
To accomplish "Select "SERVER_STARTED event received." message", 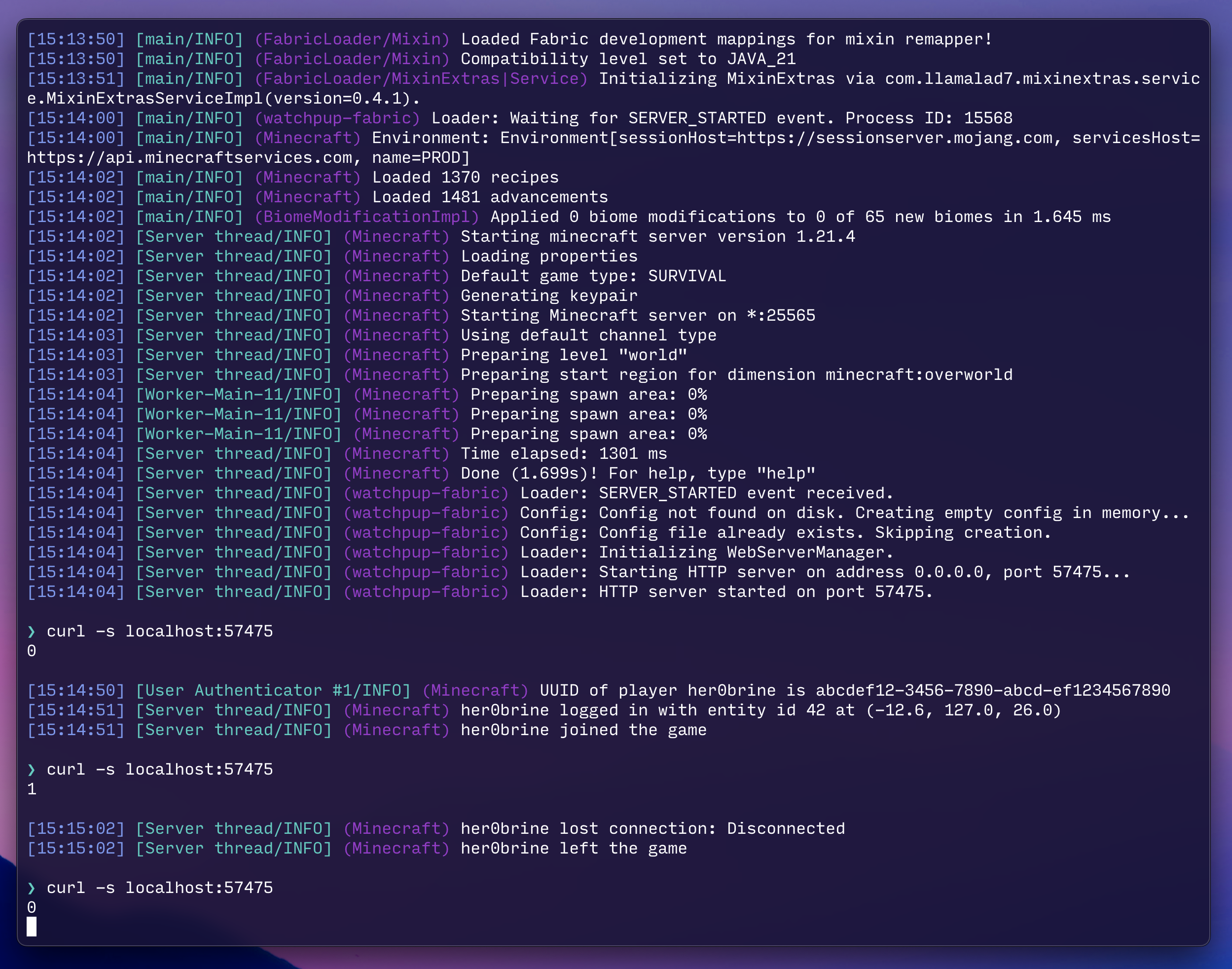I will click(746, 493).
